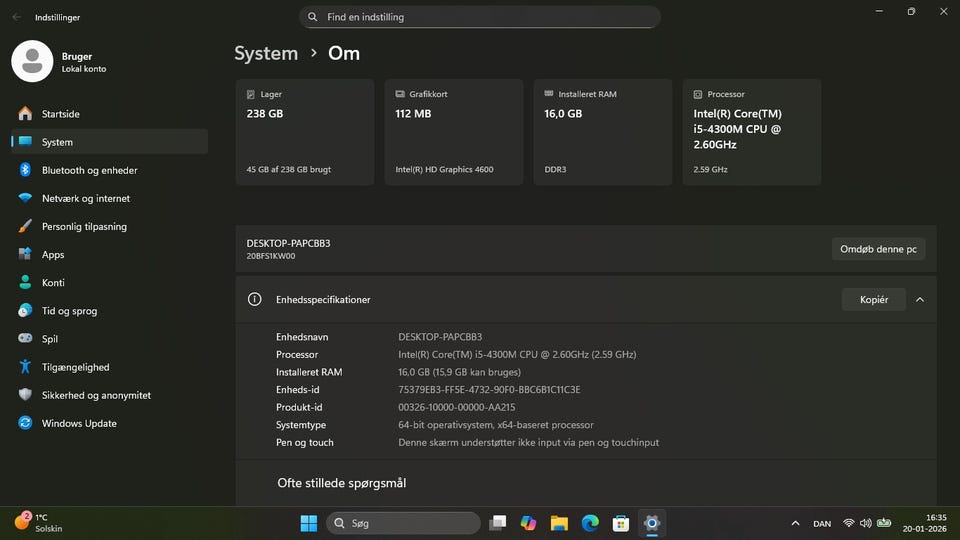Click the back arrow in Indstillinger
The height and width of the screenshot is (540, 960).
click(16, 17)
